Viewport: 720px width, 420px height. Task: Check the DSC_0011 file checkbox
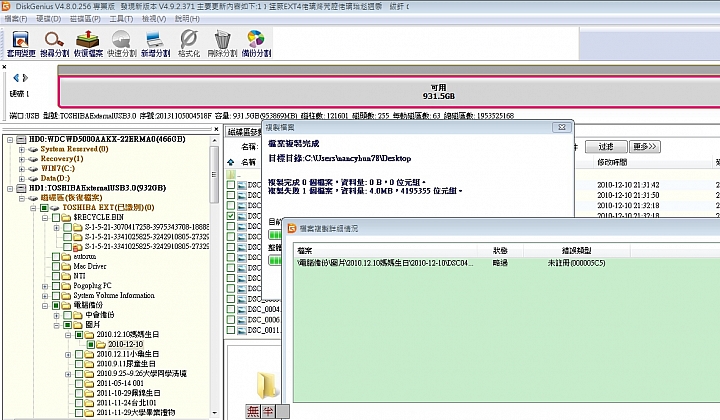pyautogui.click(x=231, y=330)
